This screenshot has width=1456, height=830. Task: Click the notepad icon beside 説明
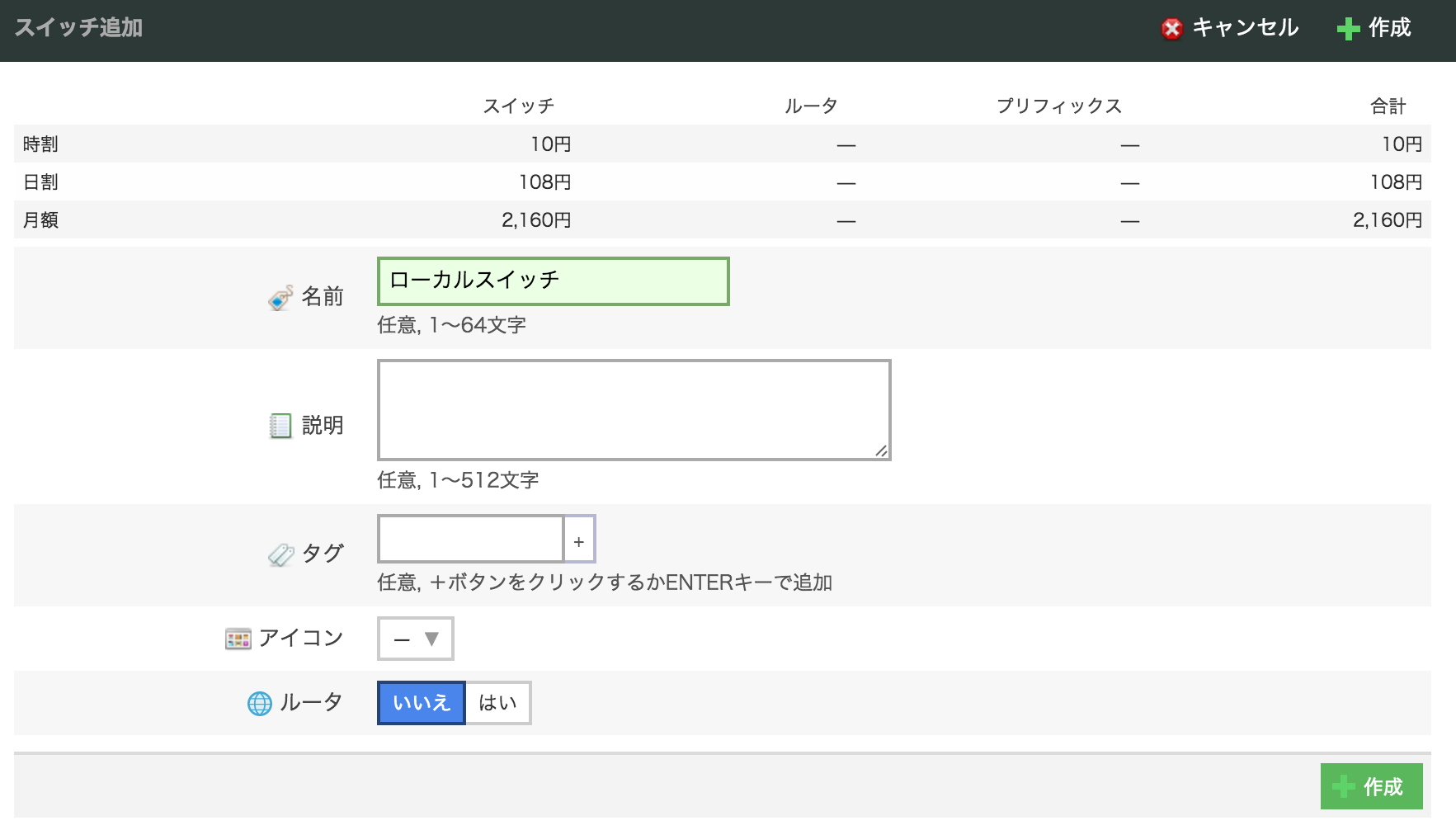pos(280,426)
